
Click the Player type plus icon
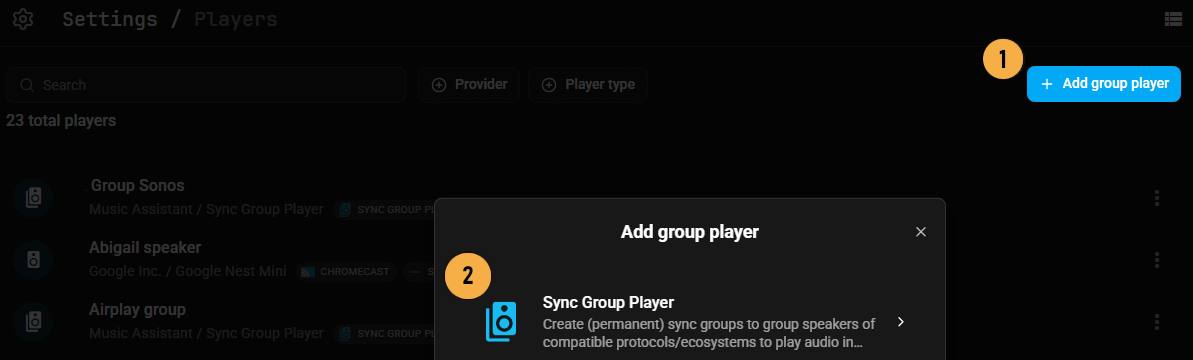(x=549, y=85)
